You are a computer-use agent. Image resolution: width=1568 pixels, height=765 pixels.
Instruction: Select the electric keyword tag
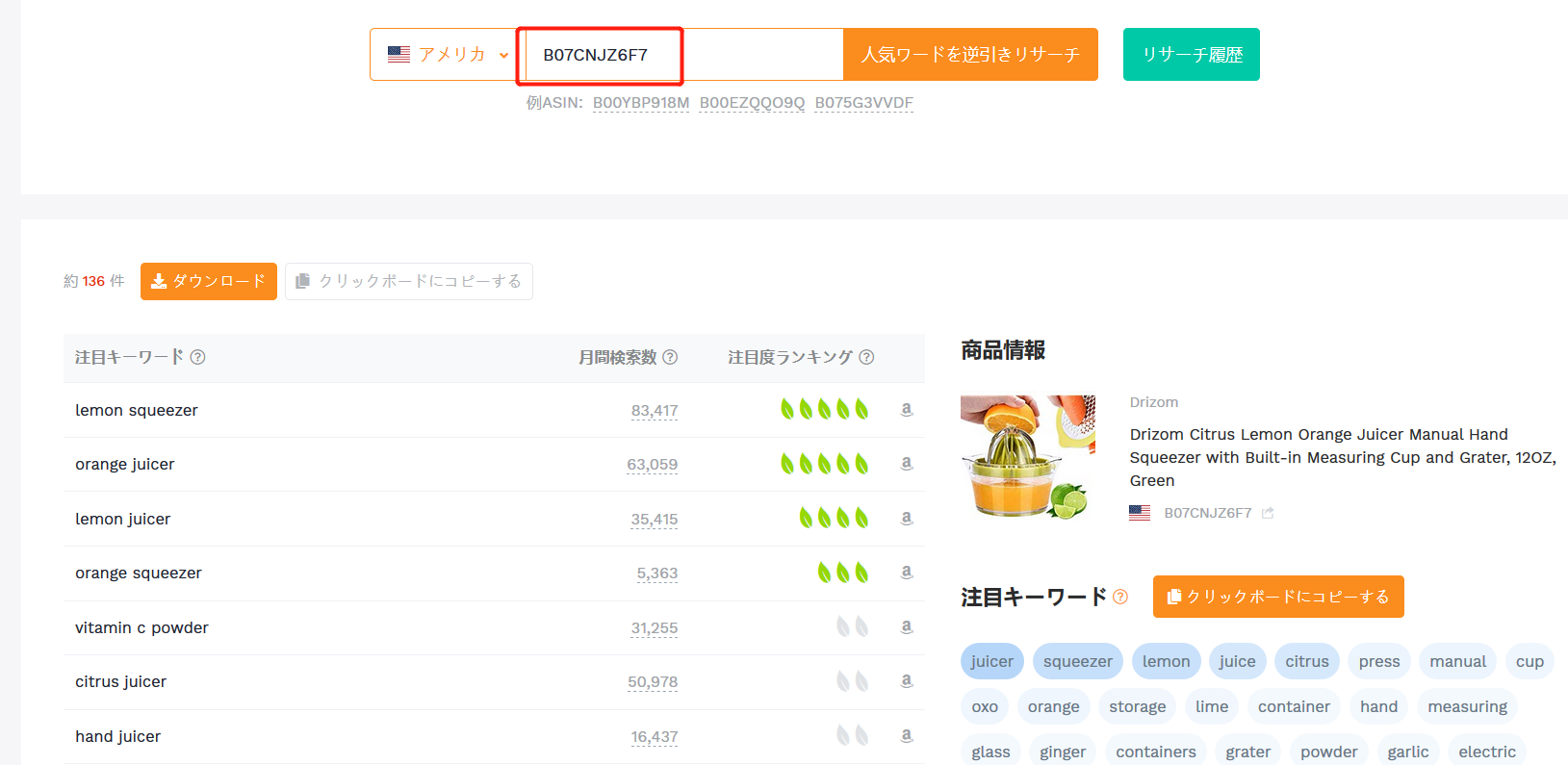pyautogui.click(x=1487, y=752)
